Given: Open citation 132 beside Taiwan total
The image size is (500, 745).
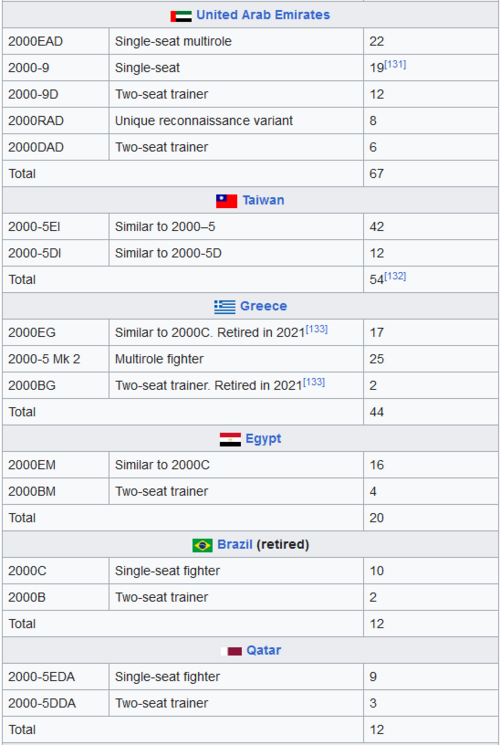Looking at the screenshot, I should (395, 276).
